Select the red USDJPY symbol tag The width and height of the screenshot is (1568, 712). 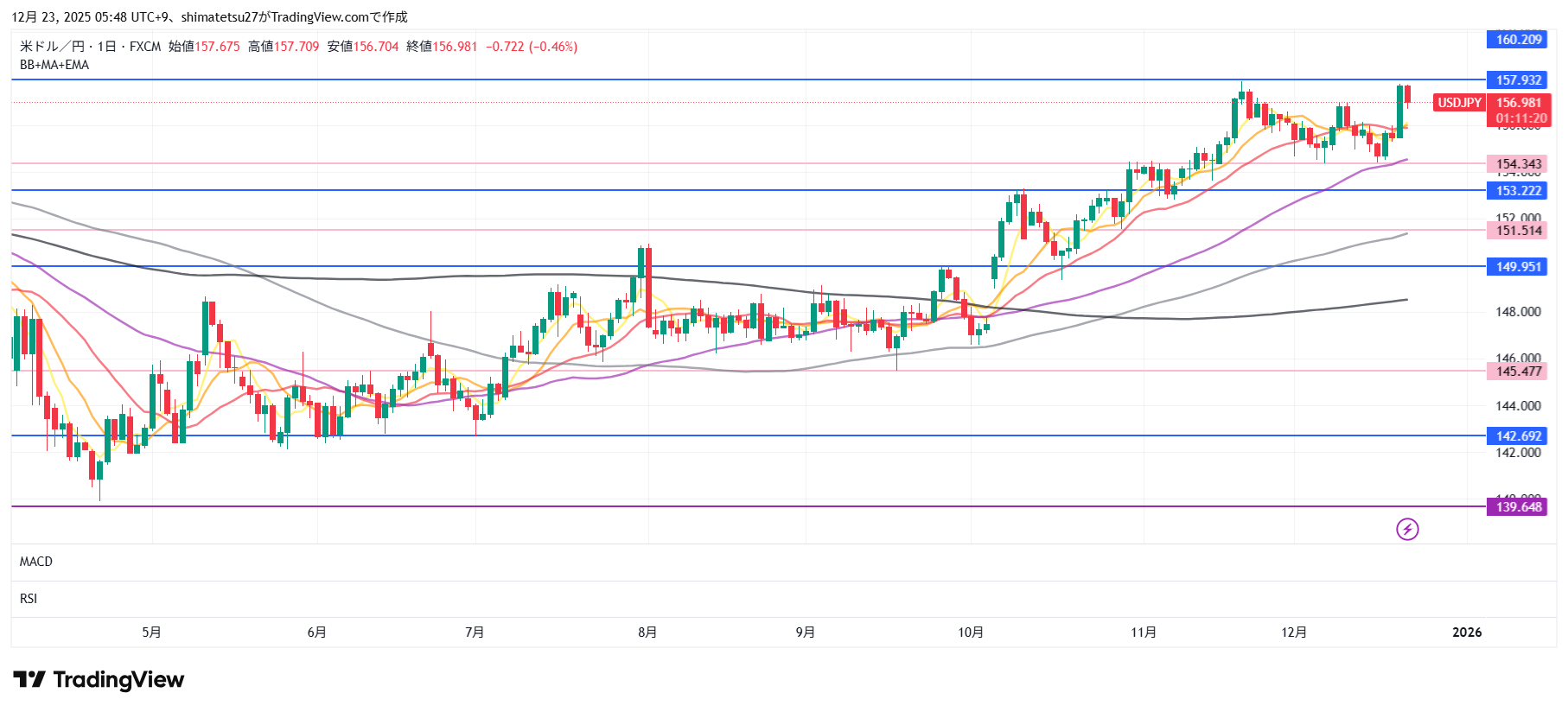click(1459, 103)
